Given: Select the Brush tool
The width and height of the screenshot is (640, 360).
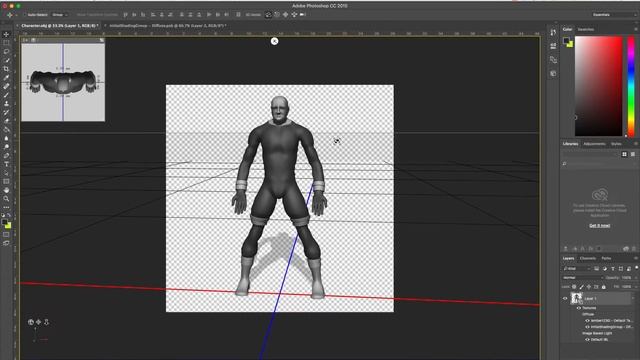Looking at the screenshot, I should [6, 95].
